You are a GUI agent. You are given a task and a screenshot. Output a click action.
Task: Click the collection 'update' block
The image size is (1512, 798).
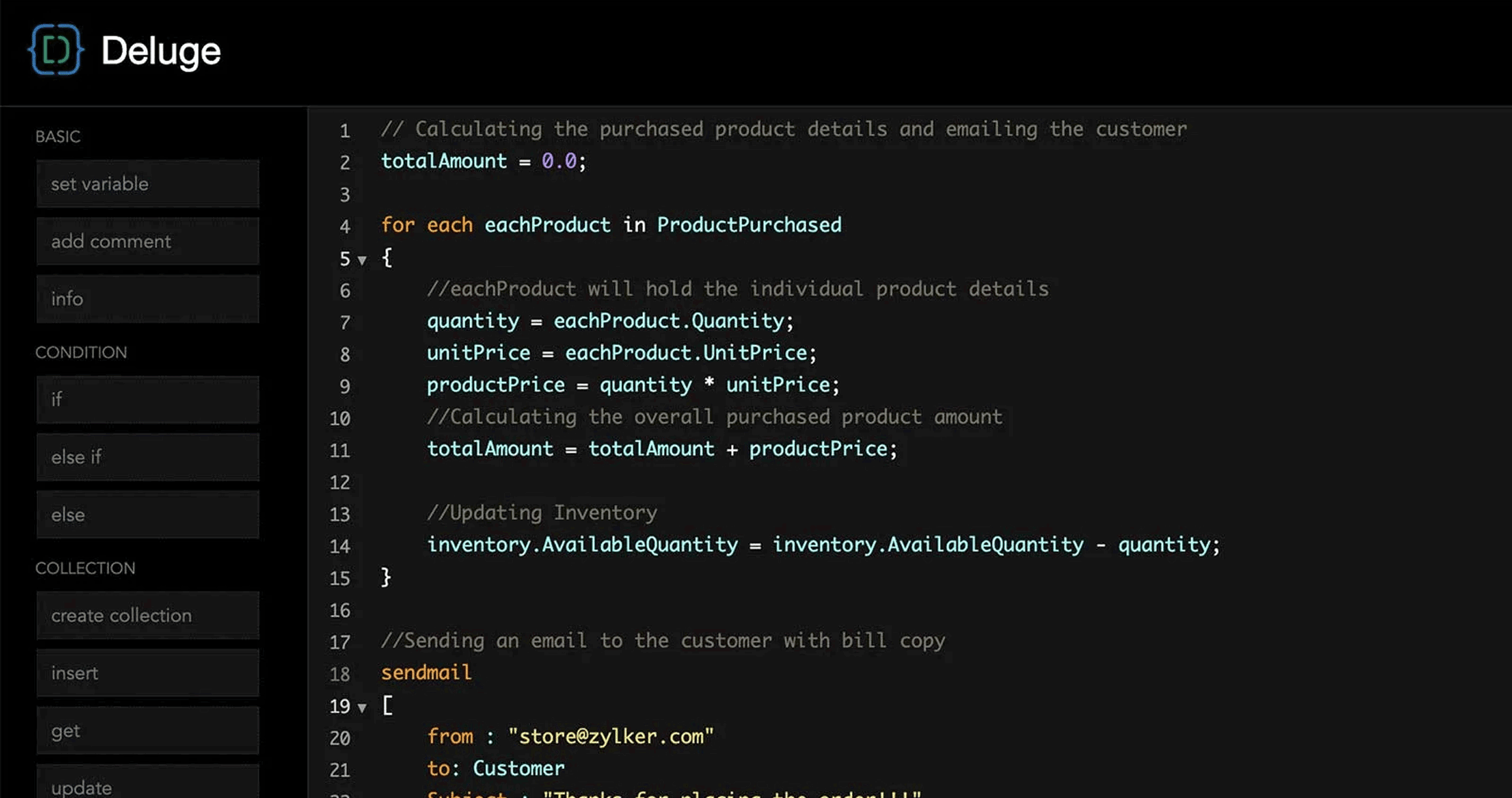coord(148,786)
